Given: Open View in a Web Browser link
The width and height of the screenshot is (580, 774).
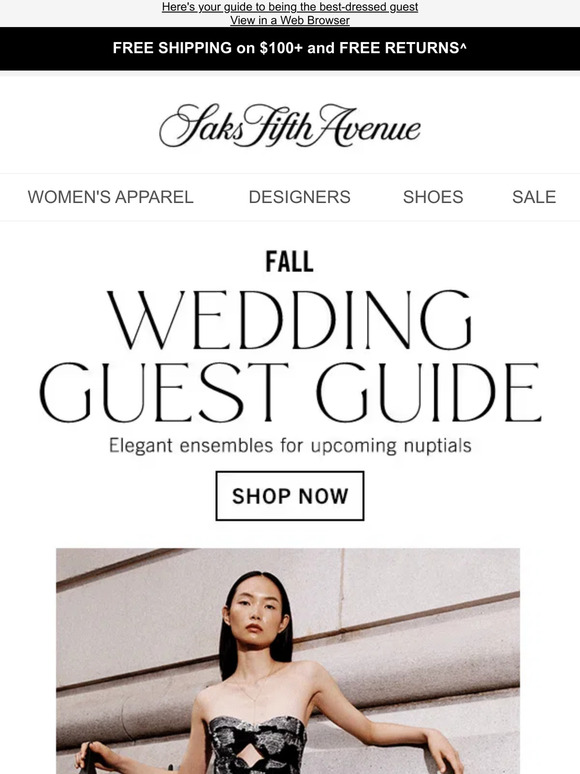Looking at the screenshot, I should coord(290,20).
